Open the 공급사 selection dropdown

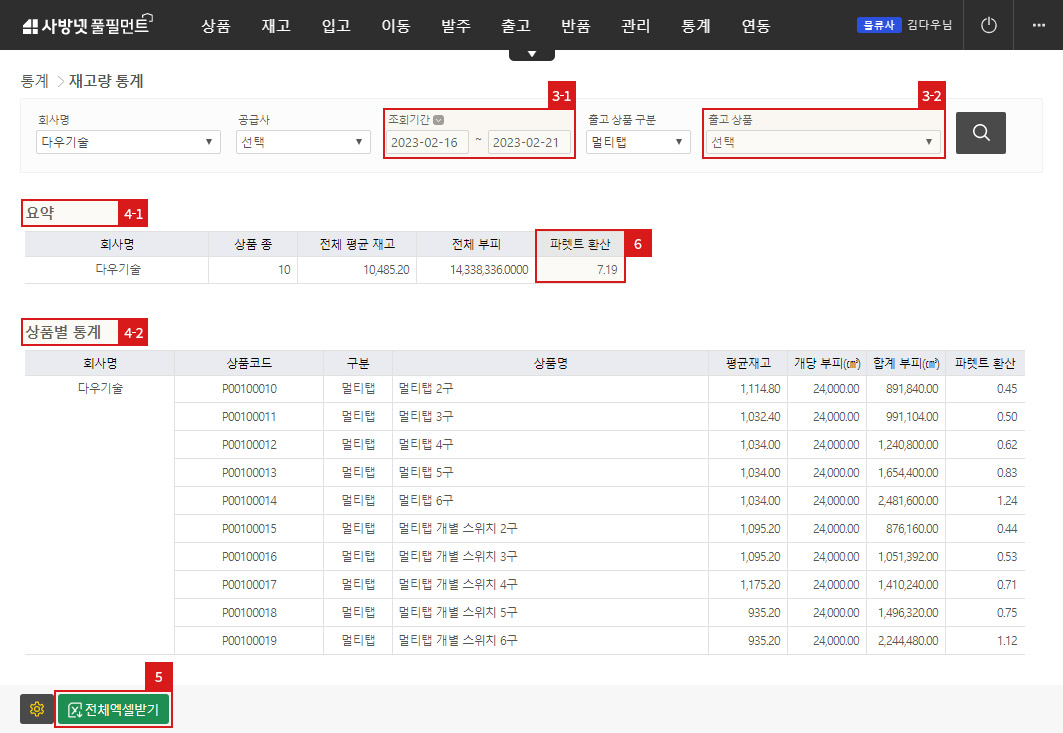[x=302, y=142]
